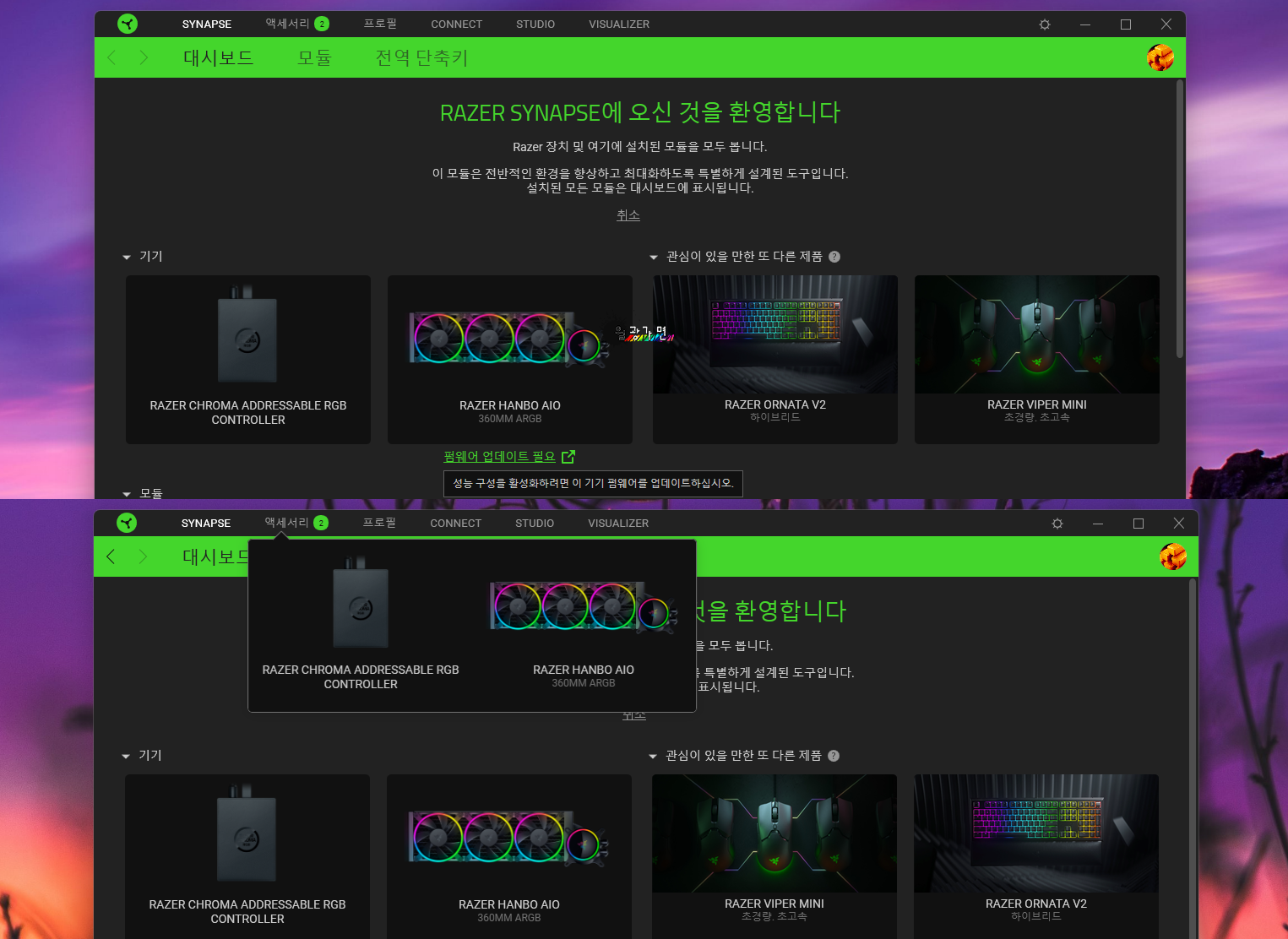This screenshot has width=1288, height=939.
Task: Click Razer logo icon in top window
Action: click(128, 24)
